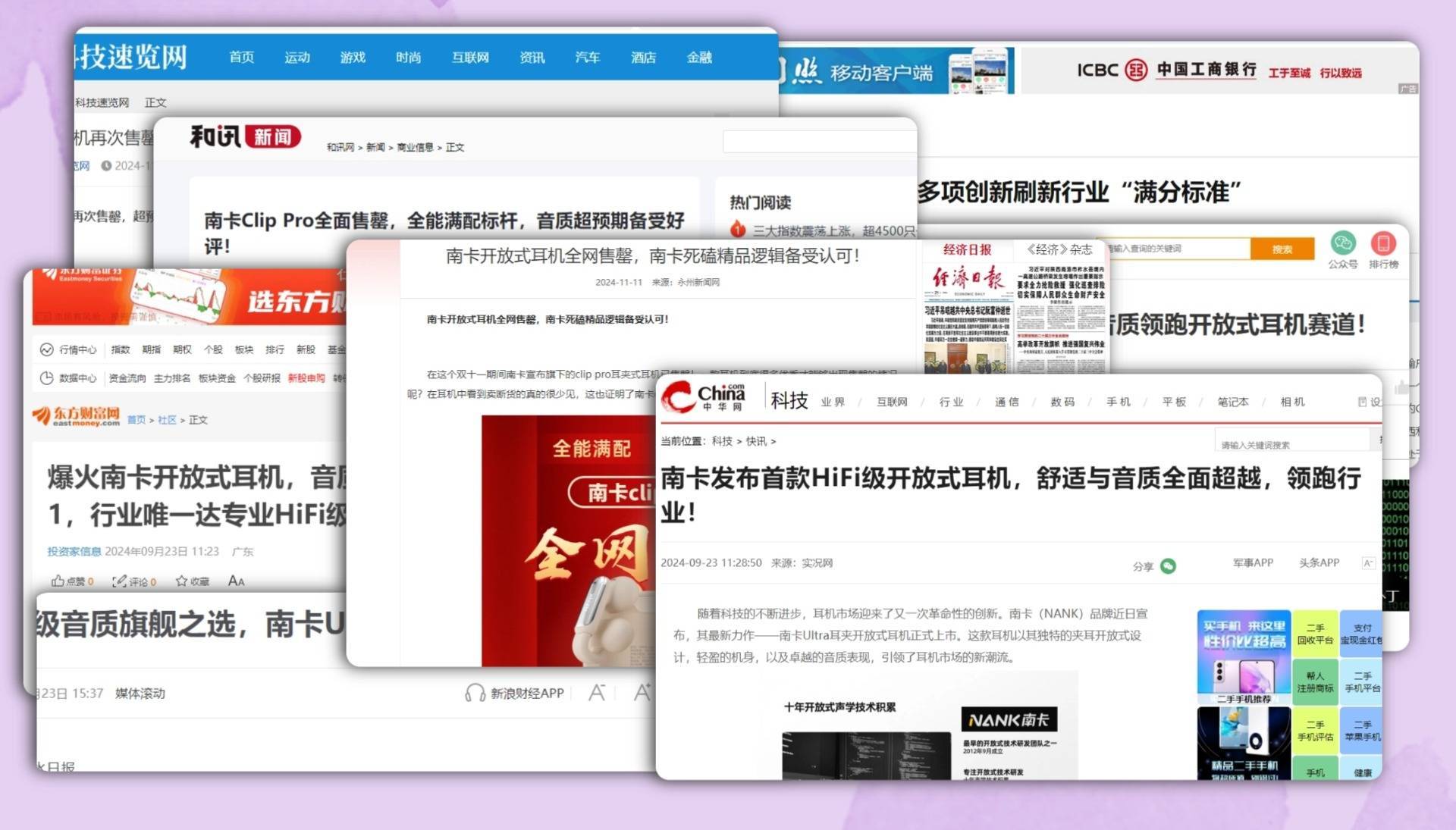
Task: Click the green 公众号 WeChat icon
Action: tap(1343, 243)
